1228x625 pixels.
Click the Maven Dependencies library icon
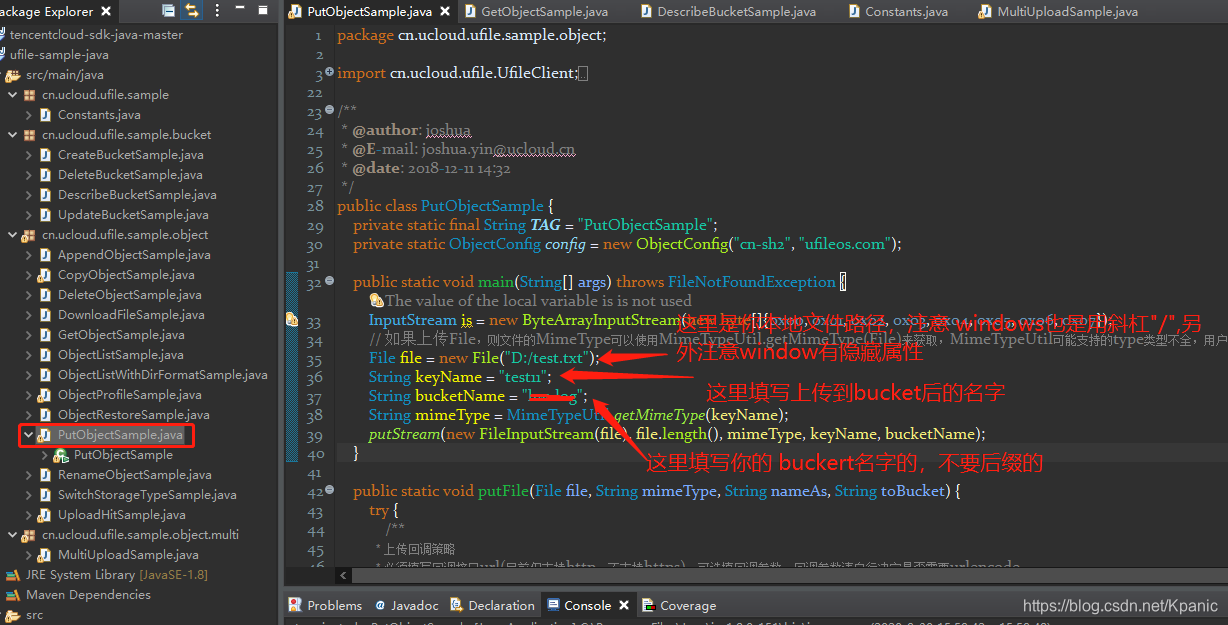pos(13,595)
